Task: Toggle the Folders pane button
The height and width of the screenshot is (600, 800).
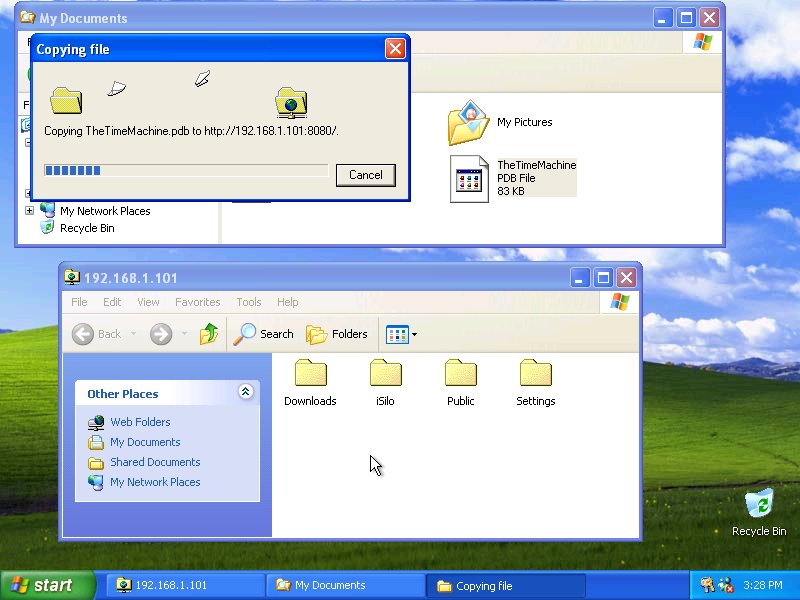Action: coord(337,334)
